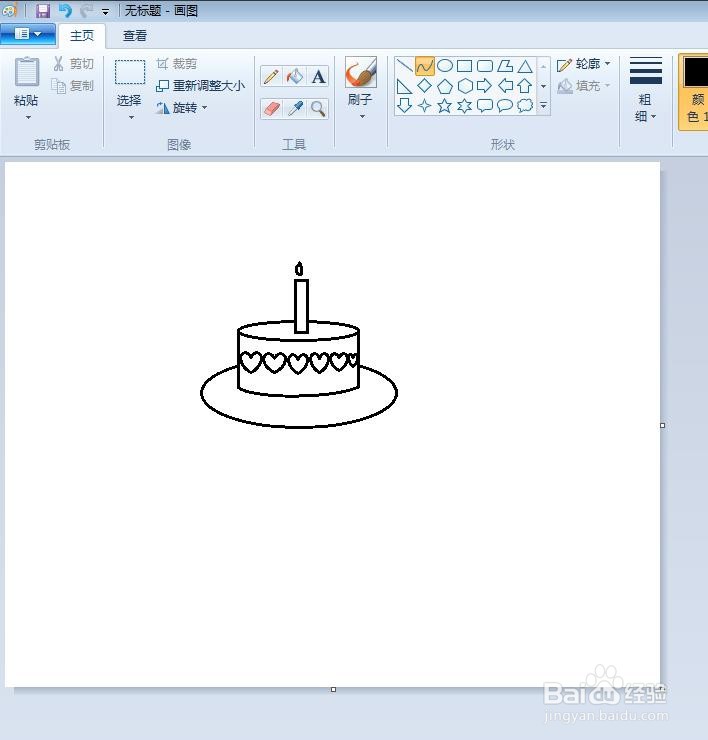Image resolution: width=708 pixels, height=740 pixels.
Task: Click the 复制 button
Action: point(74,86)
